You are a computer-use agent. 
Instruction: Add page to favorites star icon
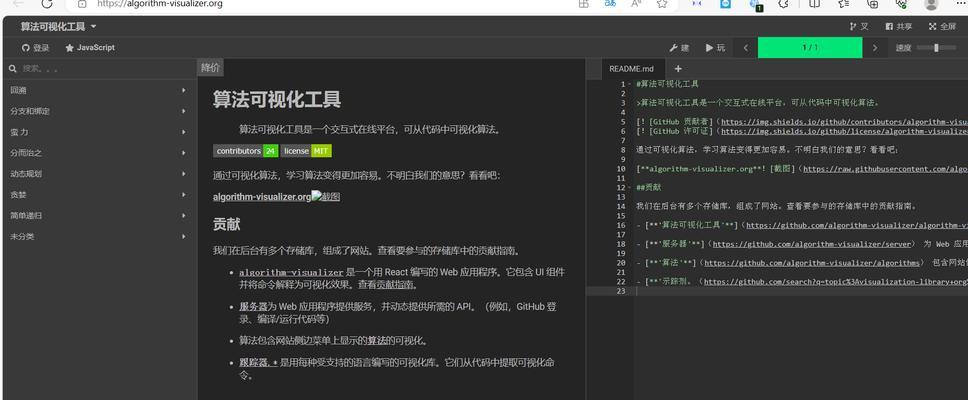[662, 4]
